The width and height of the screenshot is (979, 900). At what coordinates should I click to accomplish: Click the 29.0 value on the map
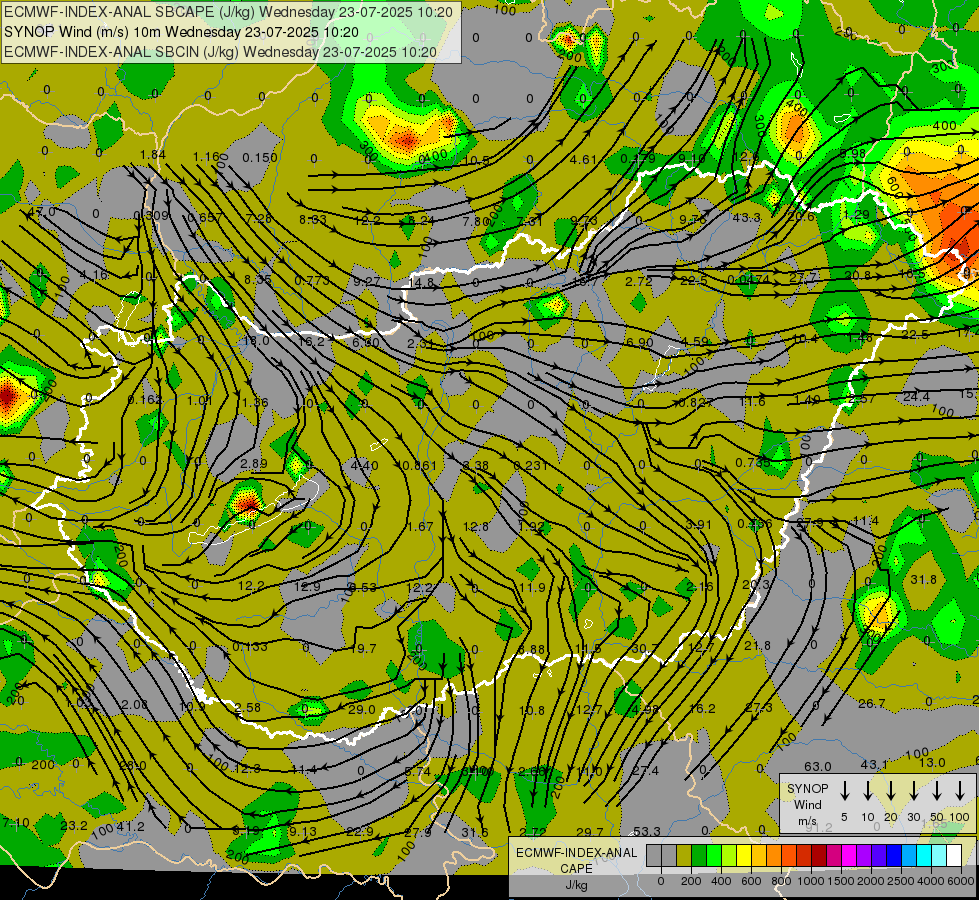362,710
